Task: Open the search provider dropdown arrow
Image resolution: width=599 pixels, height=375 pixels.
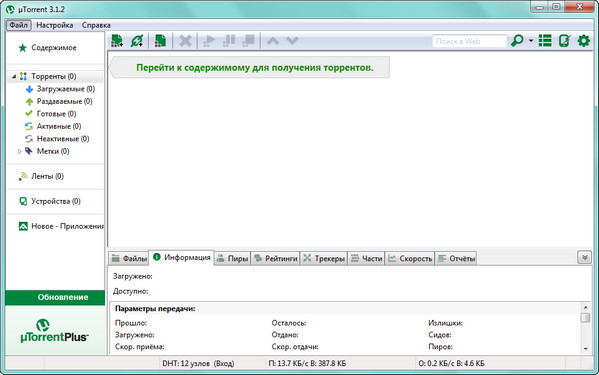Action: pyautogui.click(x=531, y=40)
